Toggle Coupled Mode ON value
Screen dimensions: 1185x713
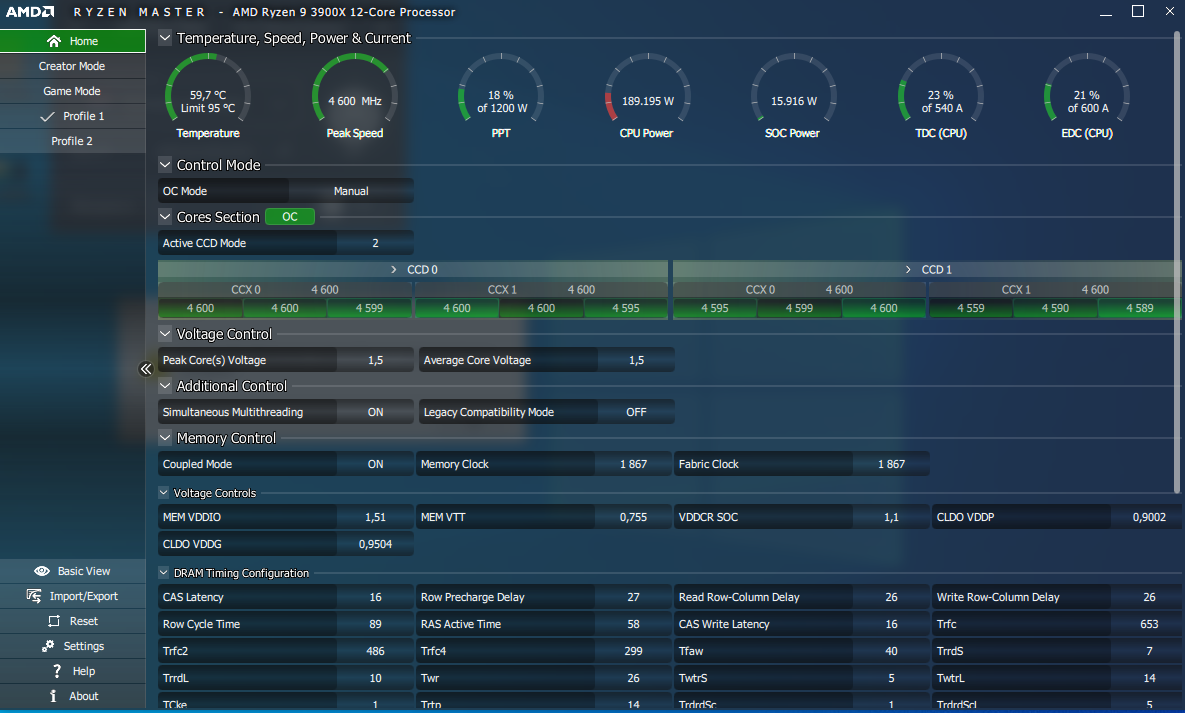pyautogui.click(x=375, y=464)
